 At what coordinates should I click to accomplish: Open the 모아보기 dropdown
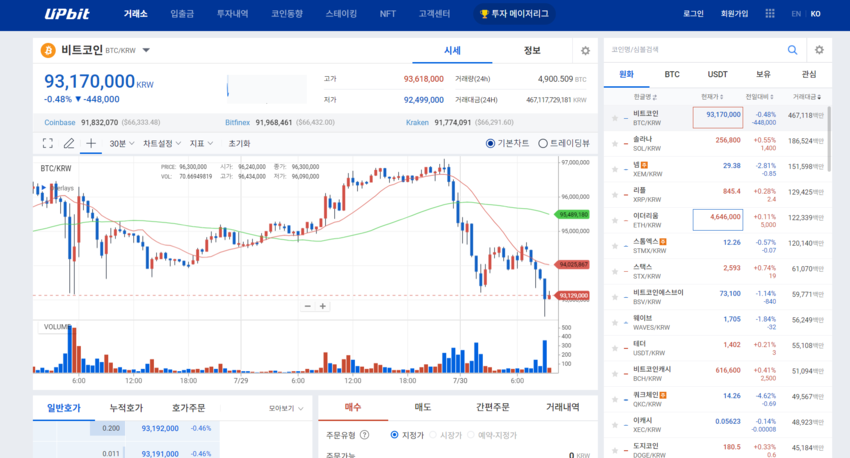coord(286,408)
